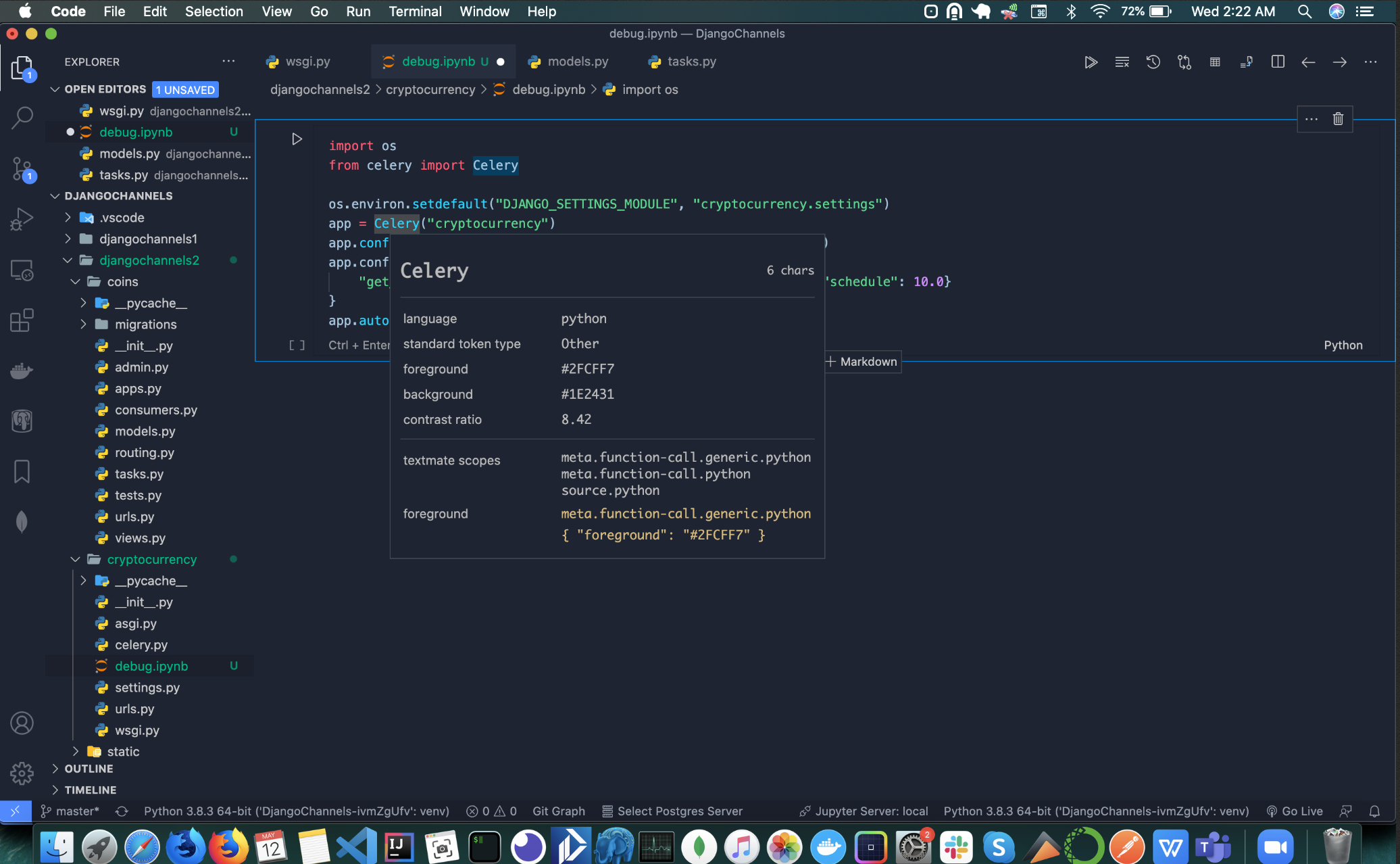The width and height of the screenshot is (1400, 864).
Task: Open the MongoDB leaf icon panel
Action: pos(22,522)
